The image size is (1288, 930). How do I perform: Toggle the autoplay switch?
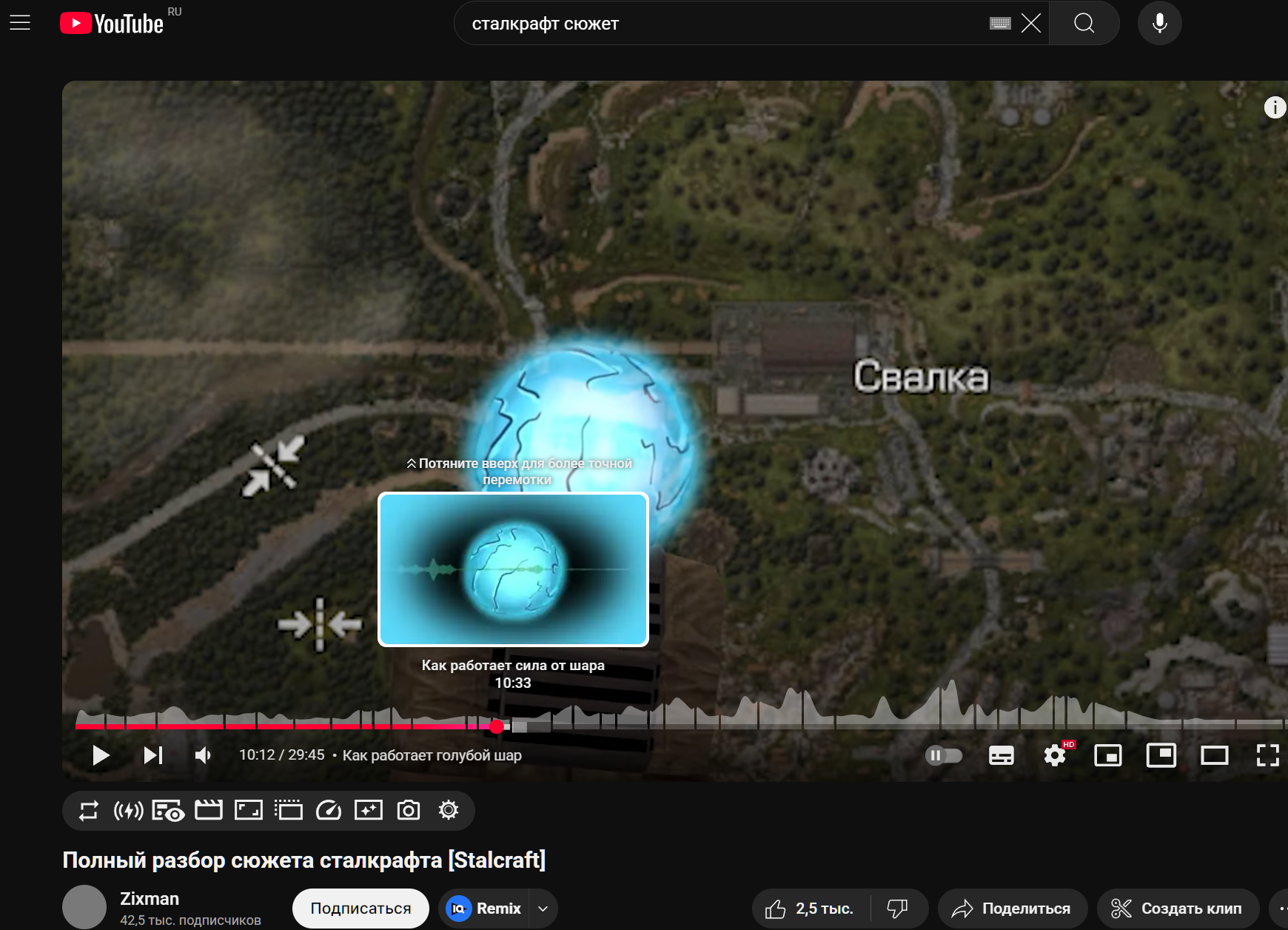pos(944,755)
